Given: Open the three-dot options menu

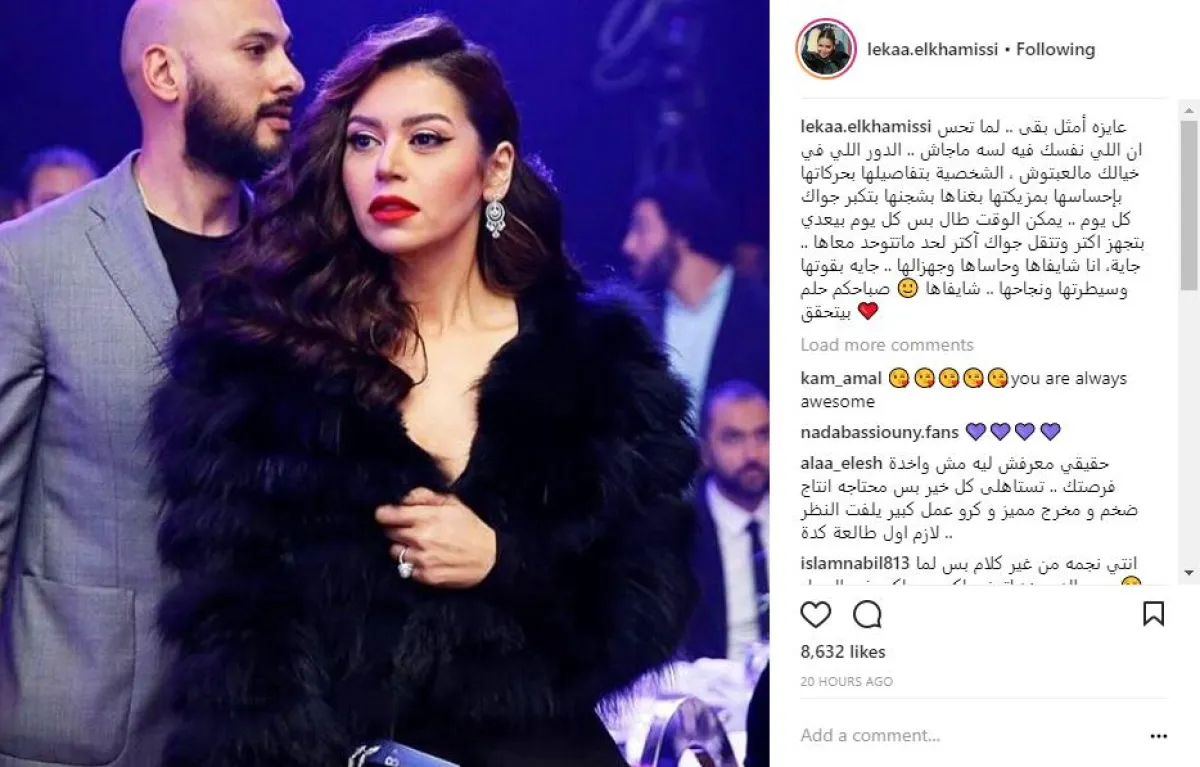Looking at the screenshot, I should pyautogui.click(x=1158, y=735).
